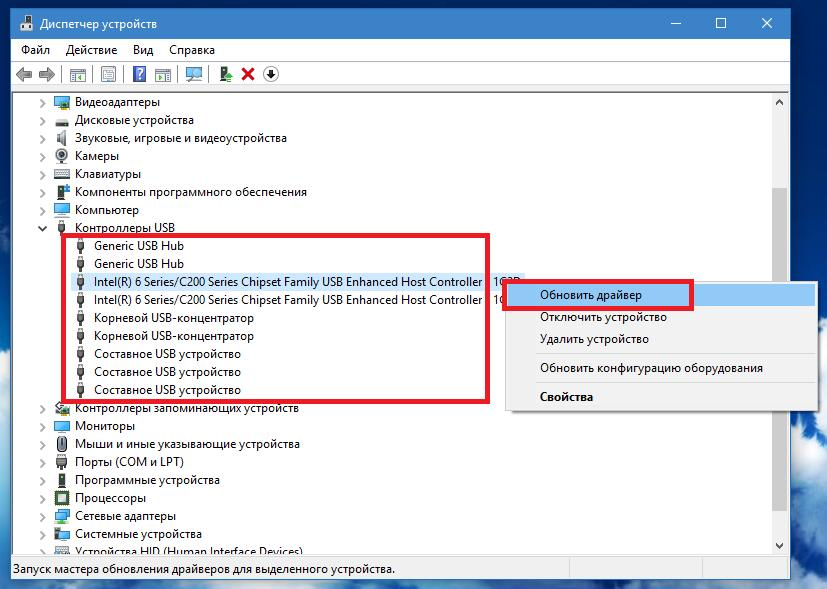The height and width of the screenshot is (589, 827).
Task: Click the scan for hardware changes monitor icon
Action: 194,74
